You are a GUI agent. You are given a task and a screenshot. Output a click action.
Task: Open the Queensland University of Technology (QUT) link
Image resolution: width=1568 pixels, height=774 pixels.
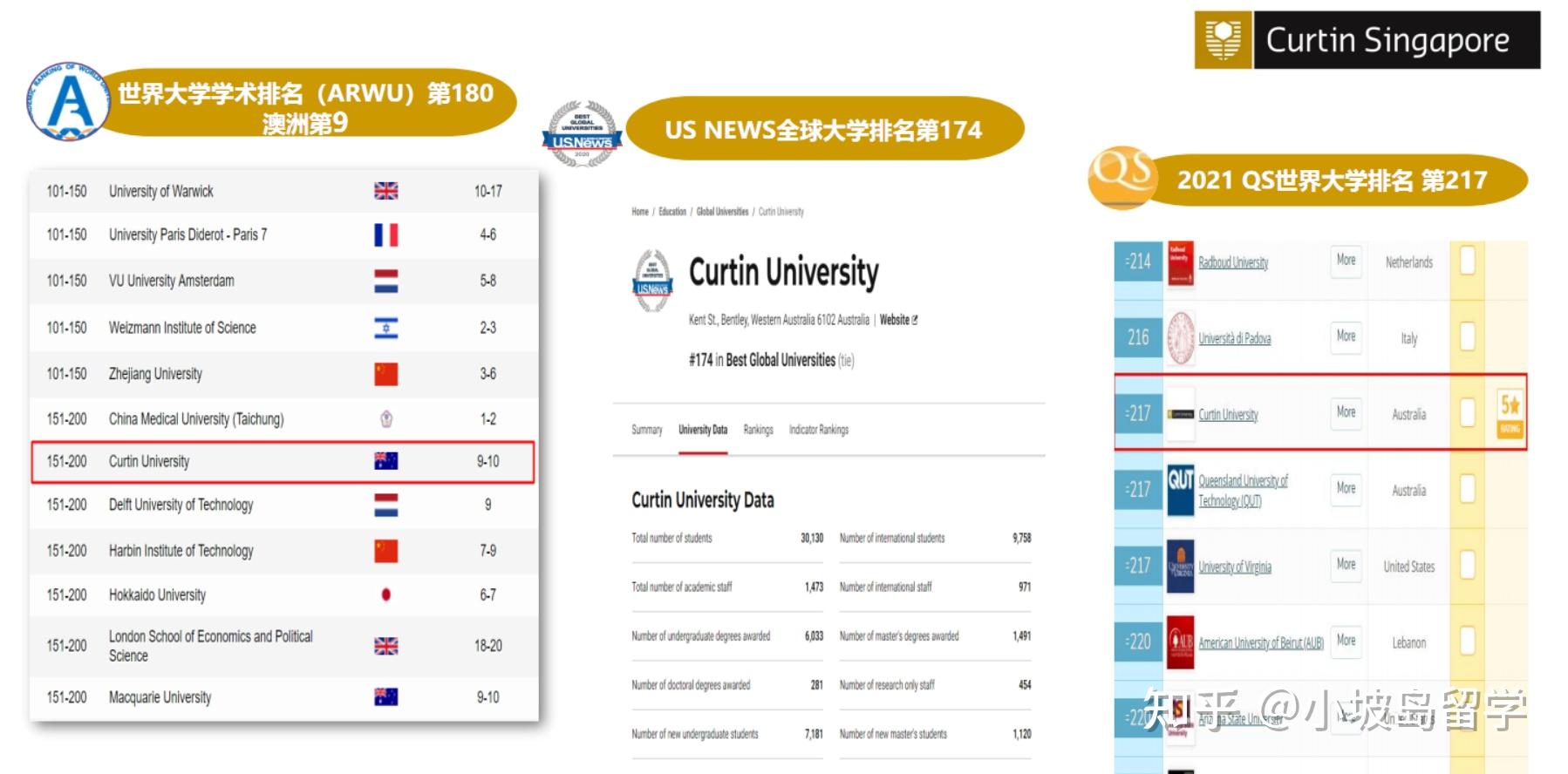click(1243, 490)
